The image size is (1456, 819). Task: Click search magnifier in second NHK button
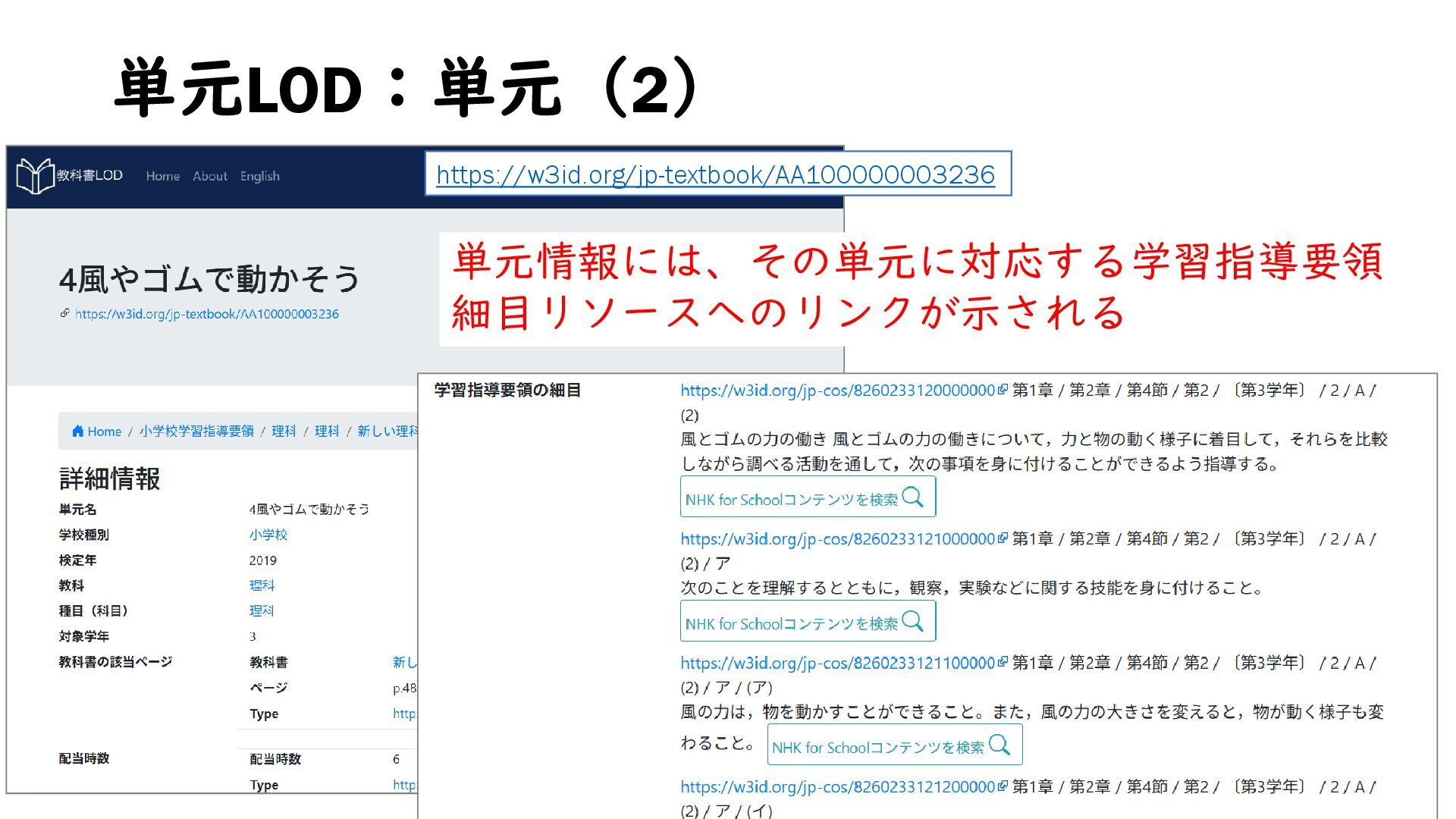point(913,622)
